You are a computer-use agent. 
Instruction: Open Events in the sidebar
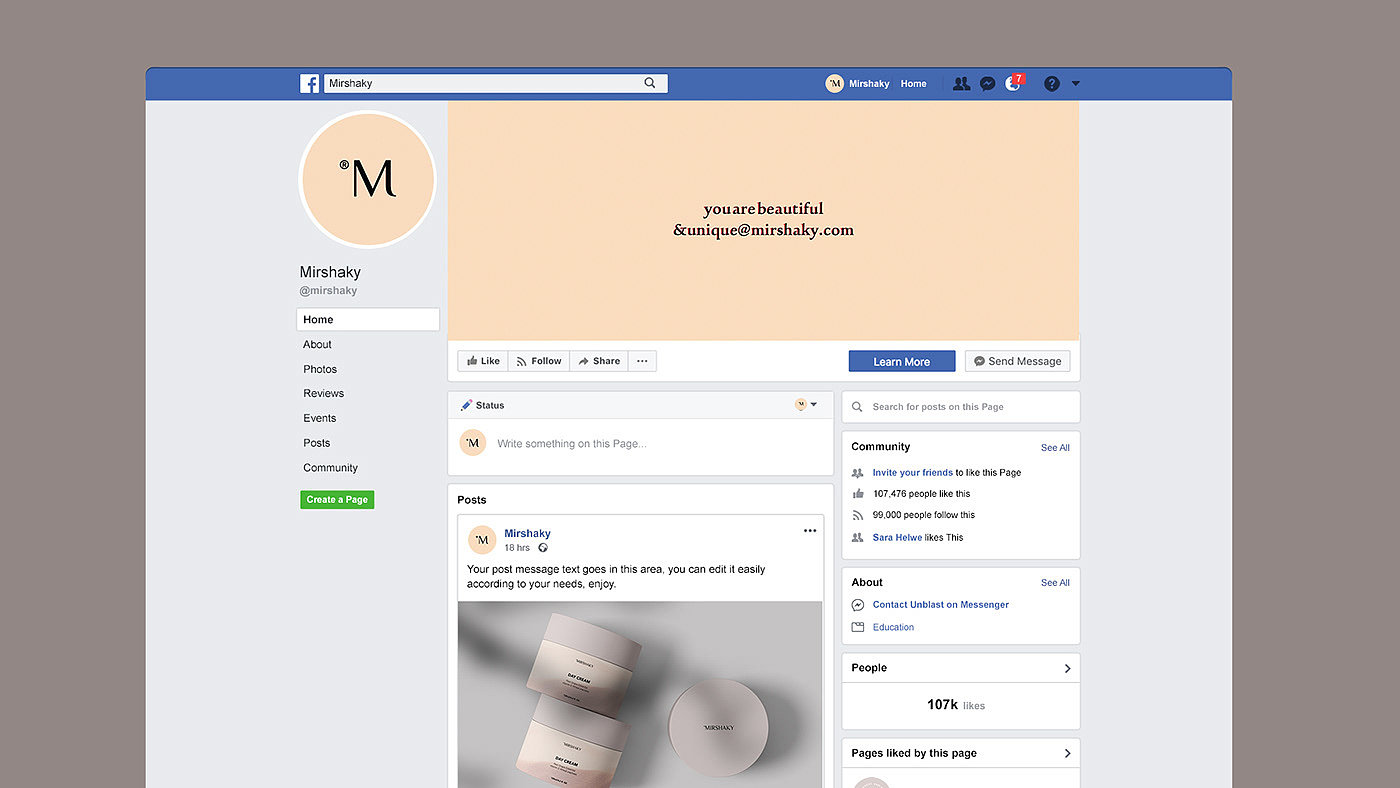point(320,418)
